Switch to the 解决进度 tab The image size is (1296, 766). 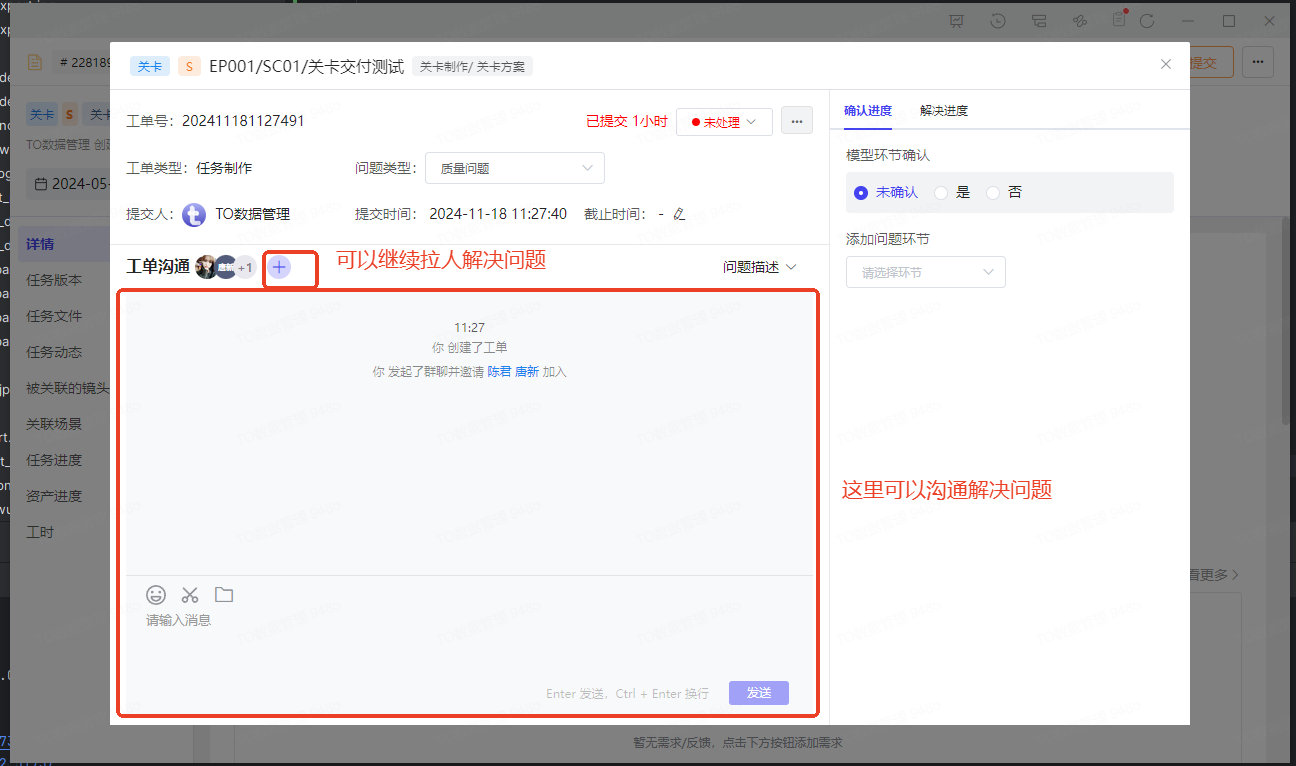coord(943,111)
